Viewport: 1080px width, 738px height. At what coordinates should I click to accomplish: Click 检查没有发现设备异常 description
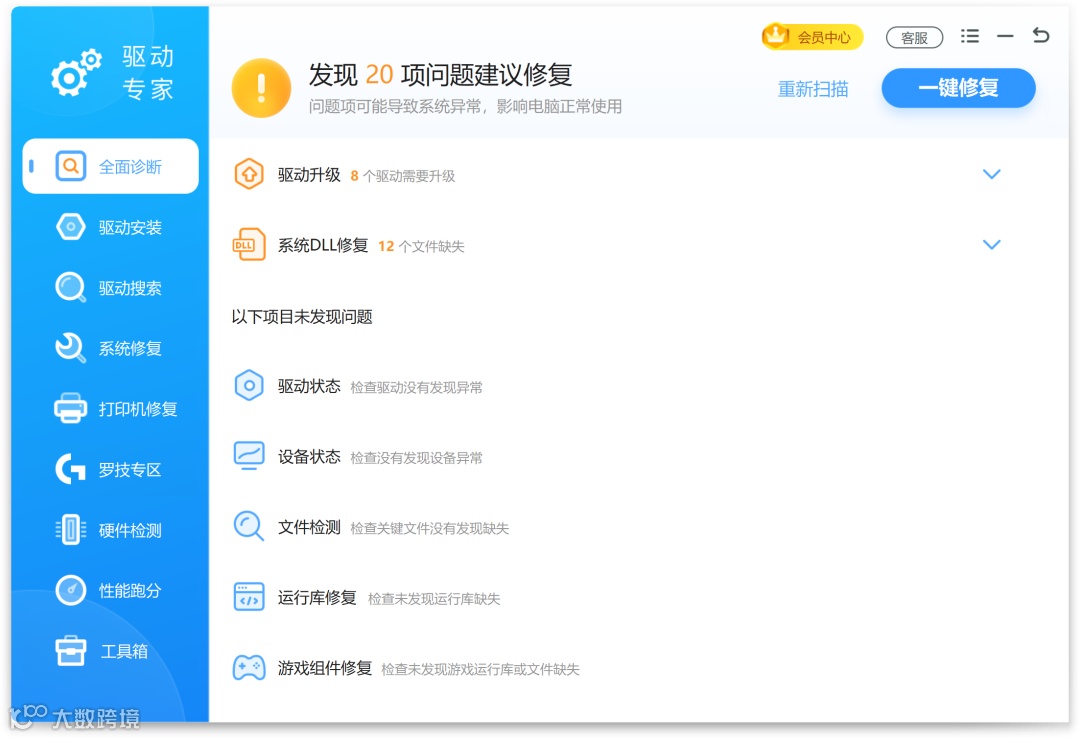tap(417, 458)
